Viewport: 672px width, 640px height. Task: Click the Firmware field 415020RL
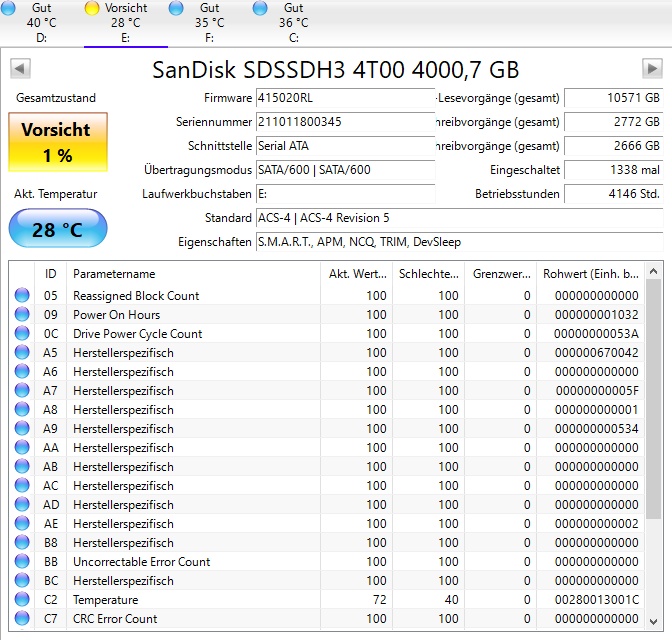pos(345,98)
